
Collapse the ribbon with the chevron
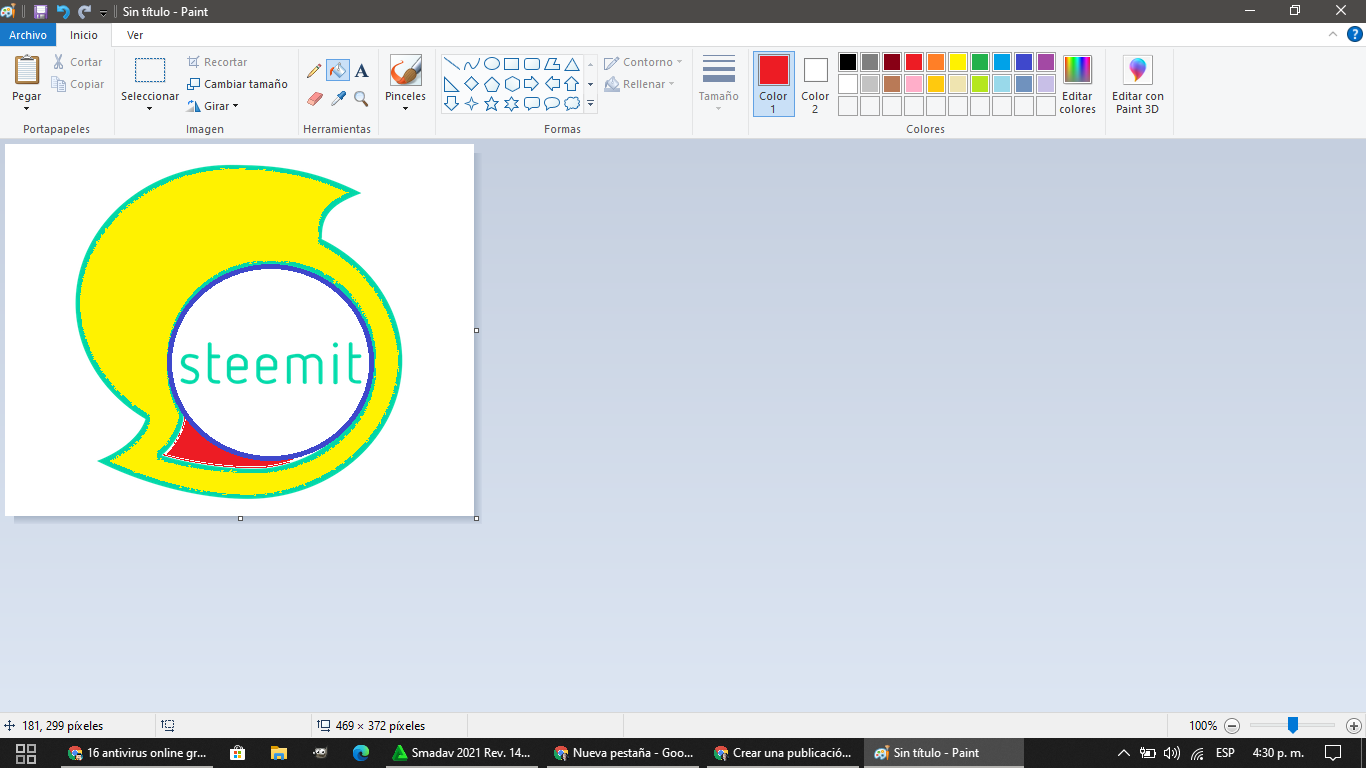point(1333,34)
